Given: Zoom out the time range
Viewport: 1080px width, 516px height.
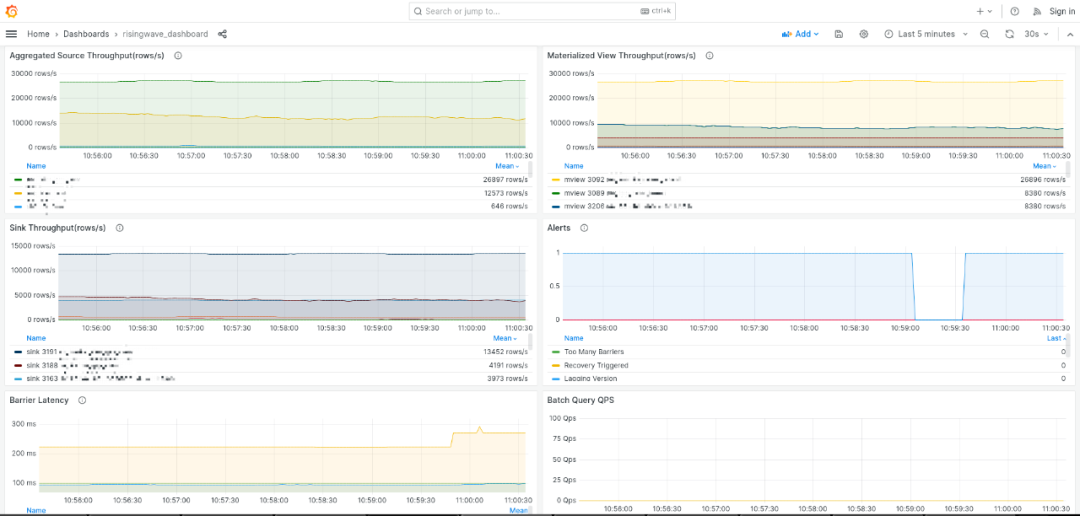Looking at the screenshot, I should tap(985, 34).
